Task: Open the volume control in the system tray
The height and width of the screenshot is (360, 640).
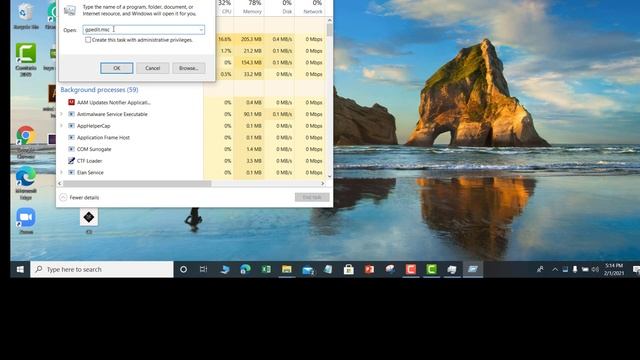Action: (595, 269)
